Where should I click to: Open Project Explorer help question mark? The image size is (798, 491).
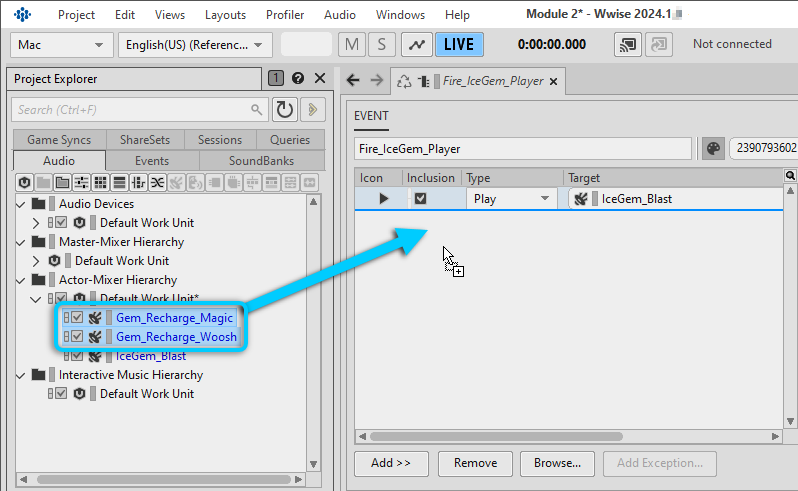pos(299,79)
